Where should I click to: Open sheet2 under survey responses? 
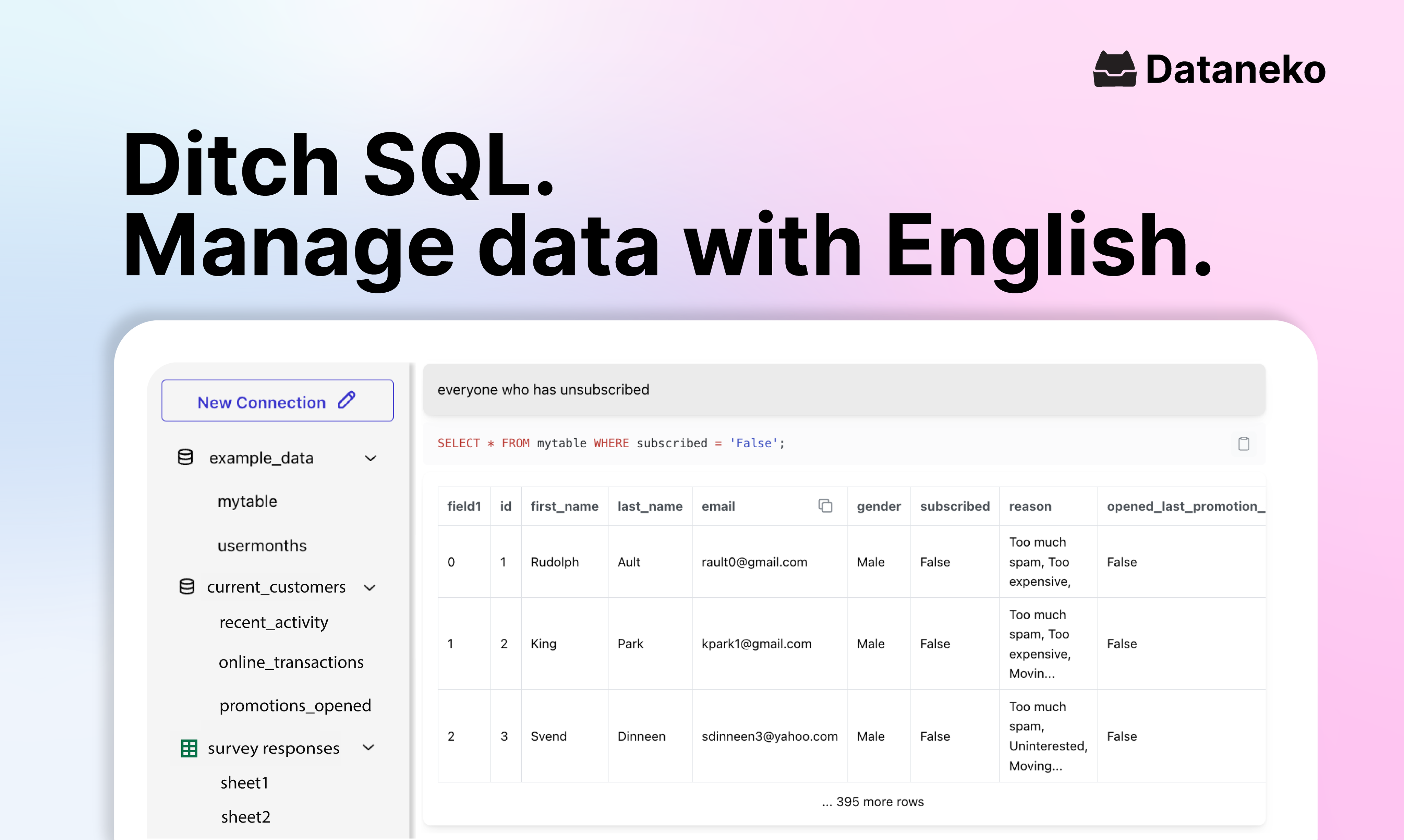coord(246,817)
